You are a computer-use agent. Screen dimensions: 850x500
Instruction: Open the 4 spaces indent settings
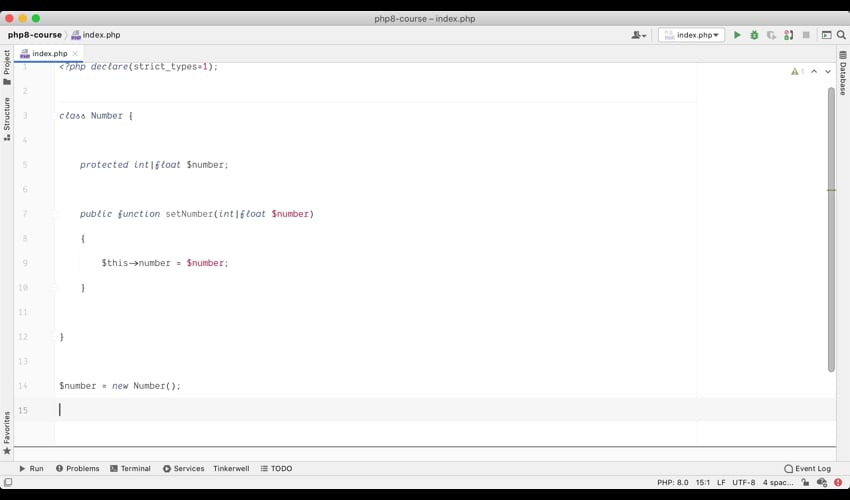pos(778,482)
